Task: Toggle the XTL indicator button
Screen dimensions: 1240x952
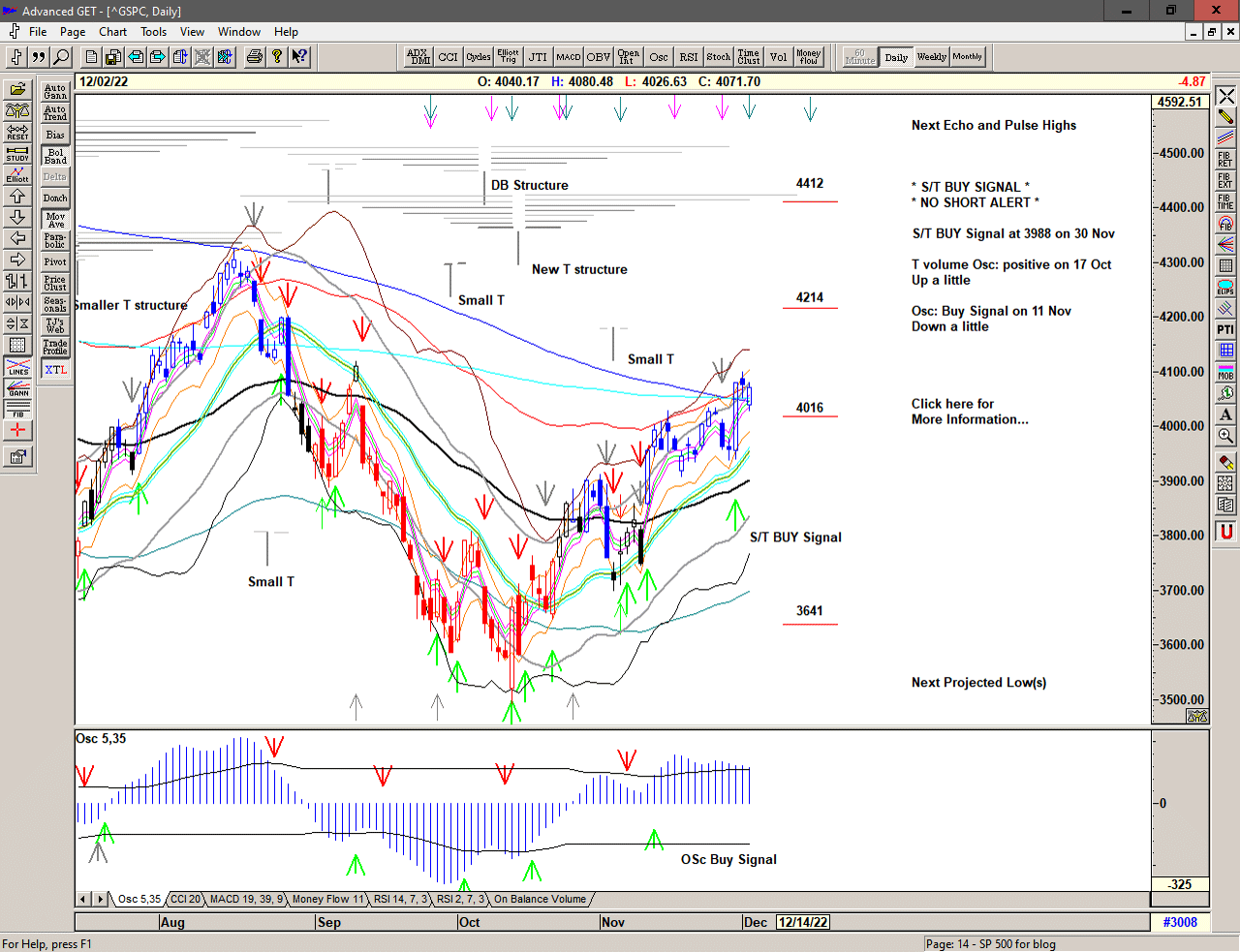Action: click(x=55, y=370)
